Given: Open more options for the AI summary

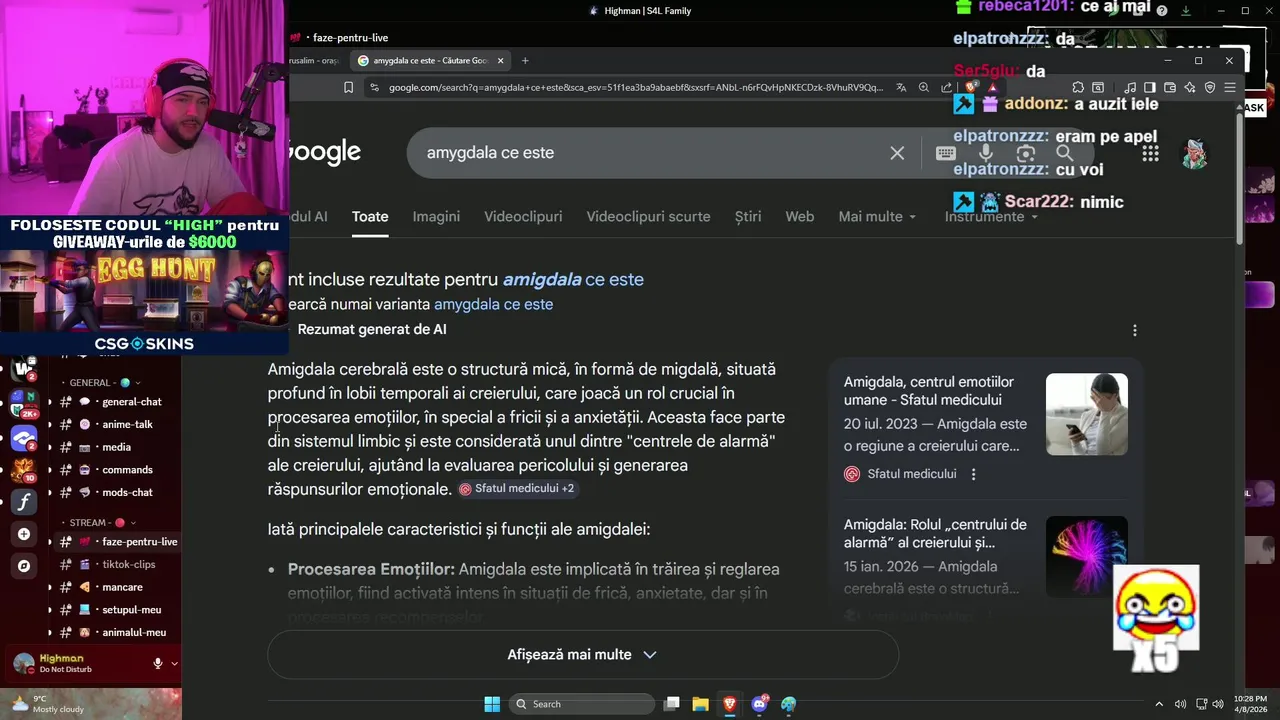Looking at the screenshot, I should click(1134, 330).
